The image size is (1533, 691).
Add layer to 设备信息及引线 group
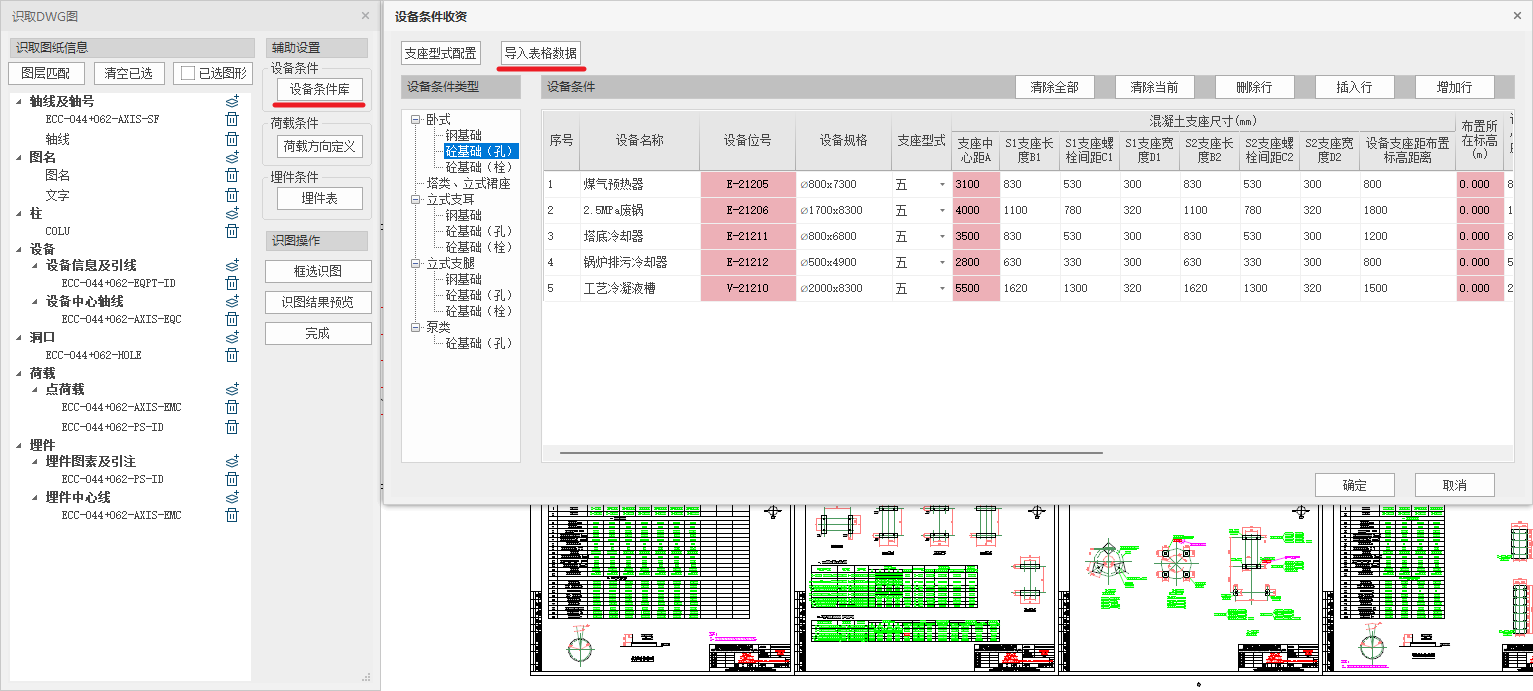[232, 265]
